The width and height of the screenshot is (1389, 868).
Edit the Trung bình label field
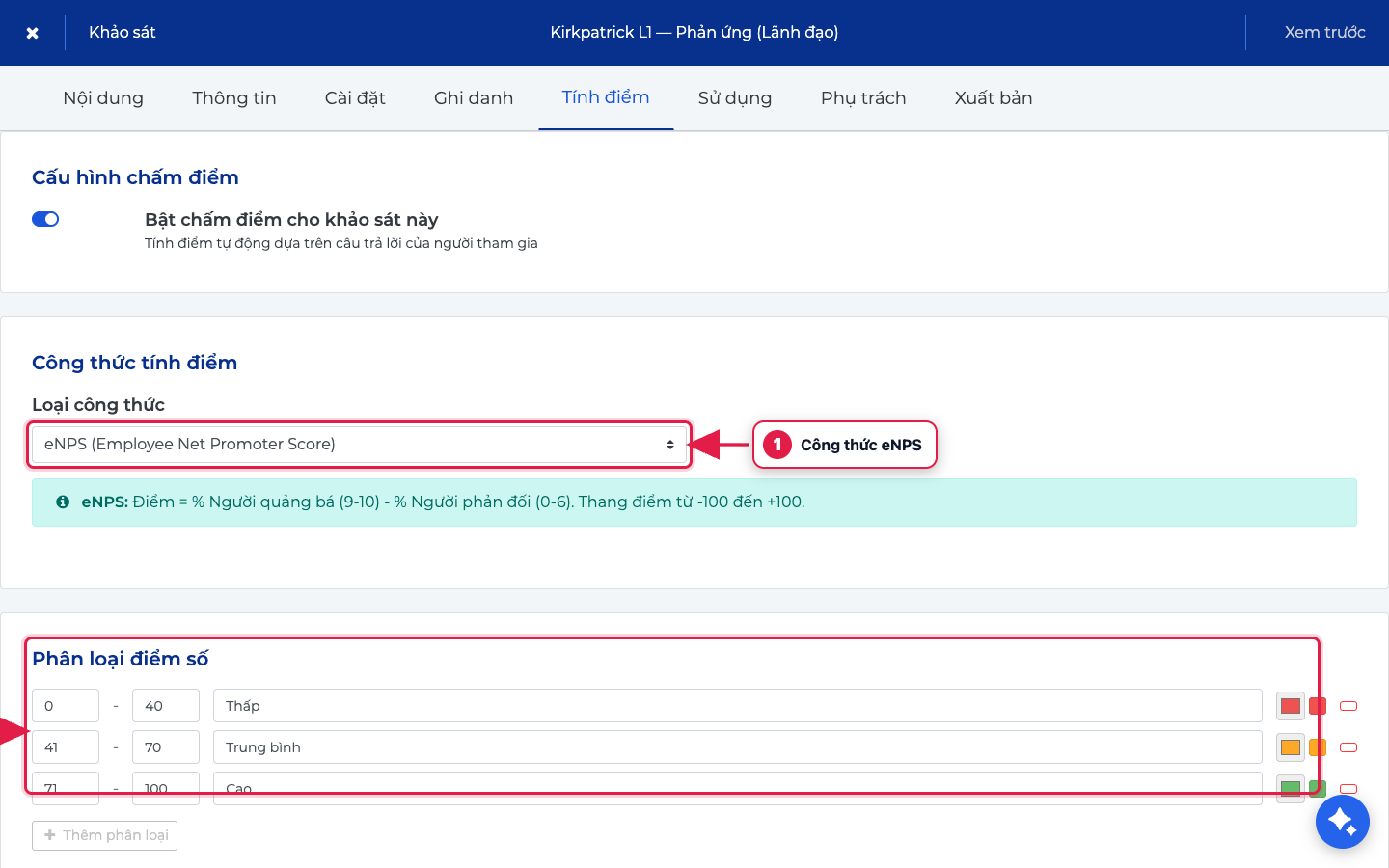738,747
